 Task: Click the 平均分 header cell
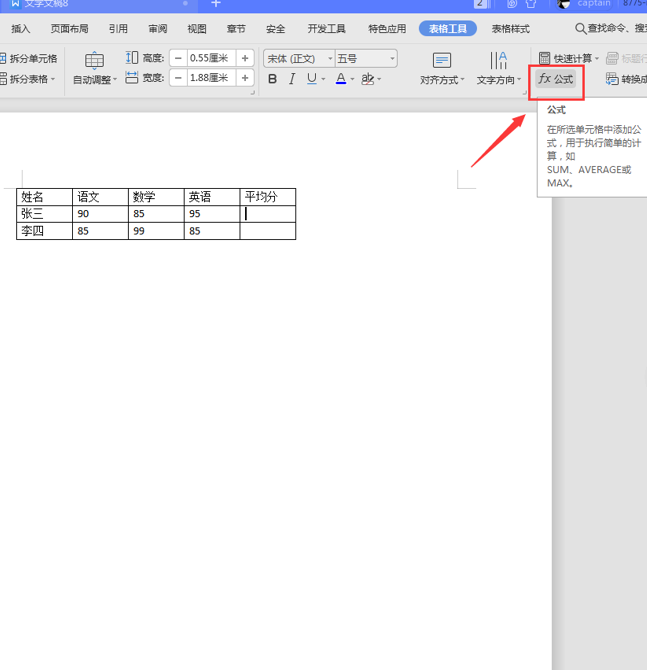(268, 197)
